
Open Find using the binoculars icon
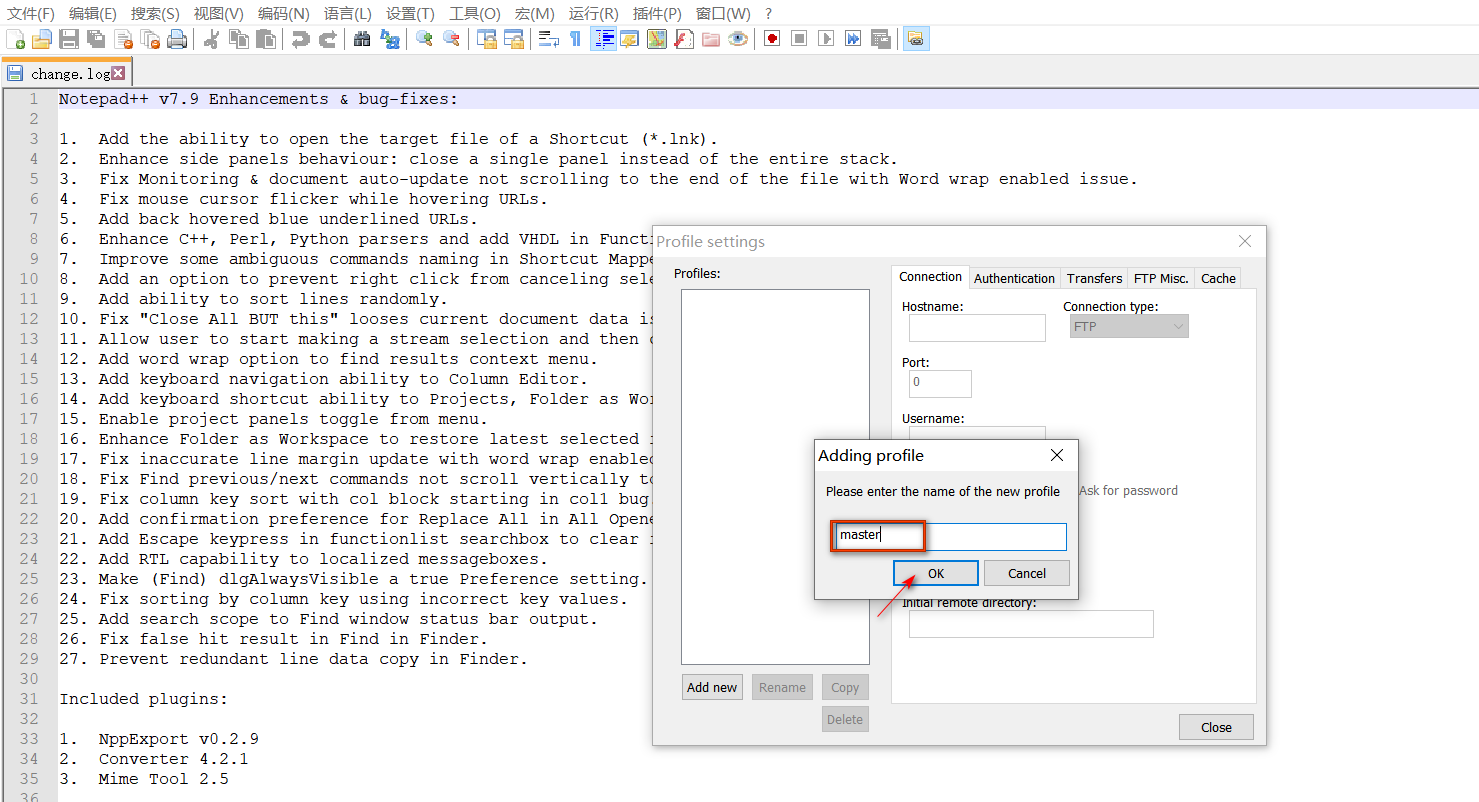click(x=362, y=39)
